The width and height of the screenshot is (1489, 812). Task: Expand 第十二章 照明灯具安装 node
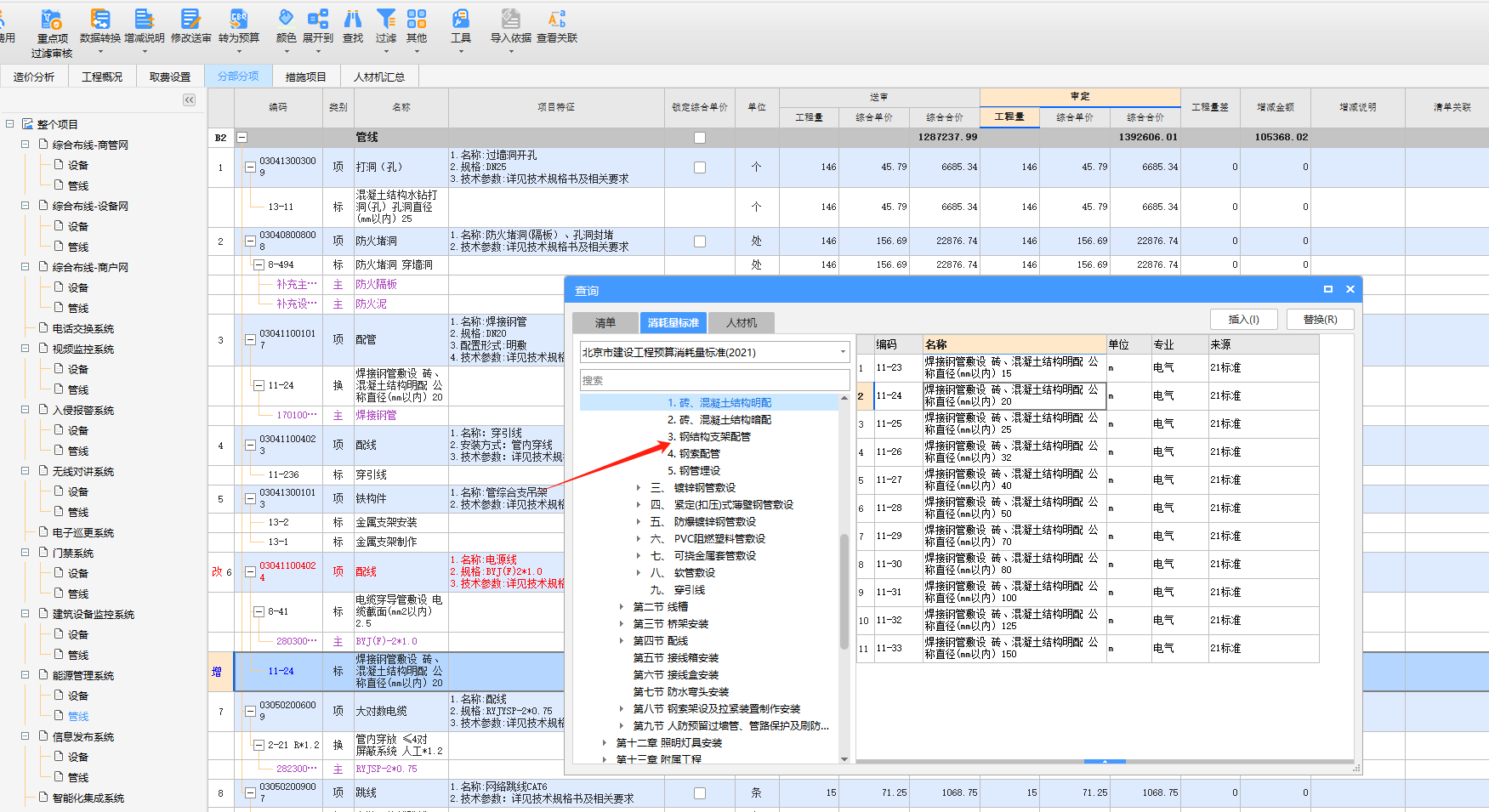click(605, 743)
